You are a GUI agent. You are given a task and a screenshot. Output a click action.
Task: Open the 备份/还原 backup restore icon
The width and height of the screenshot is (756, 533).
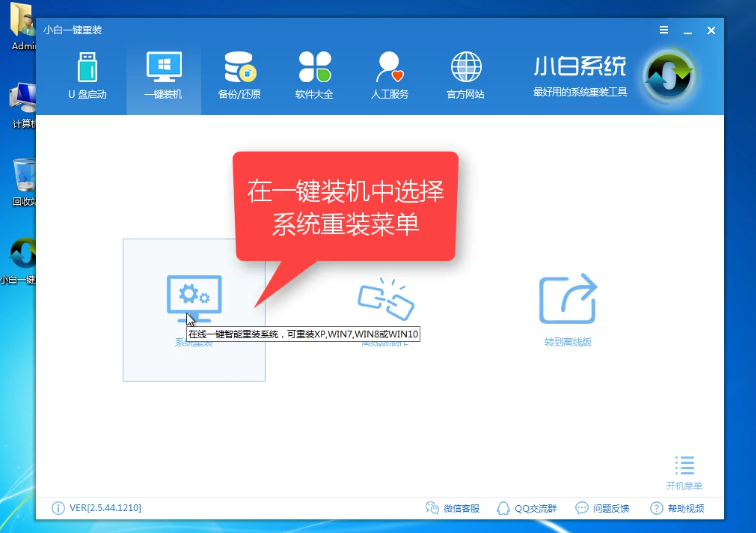[x=239, y=75]
